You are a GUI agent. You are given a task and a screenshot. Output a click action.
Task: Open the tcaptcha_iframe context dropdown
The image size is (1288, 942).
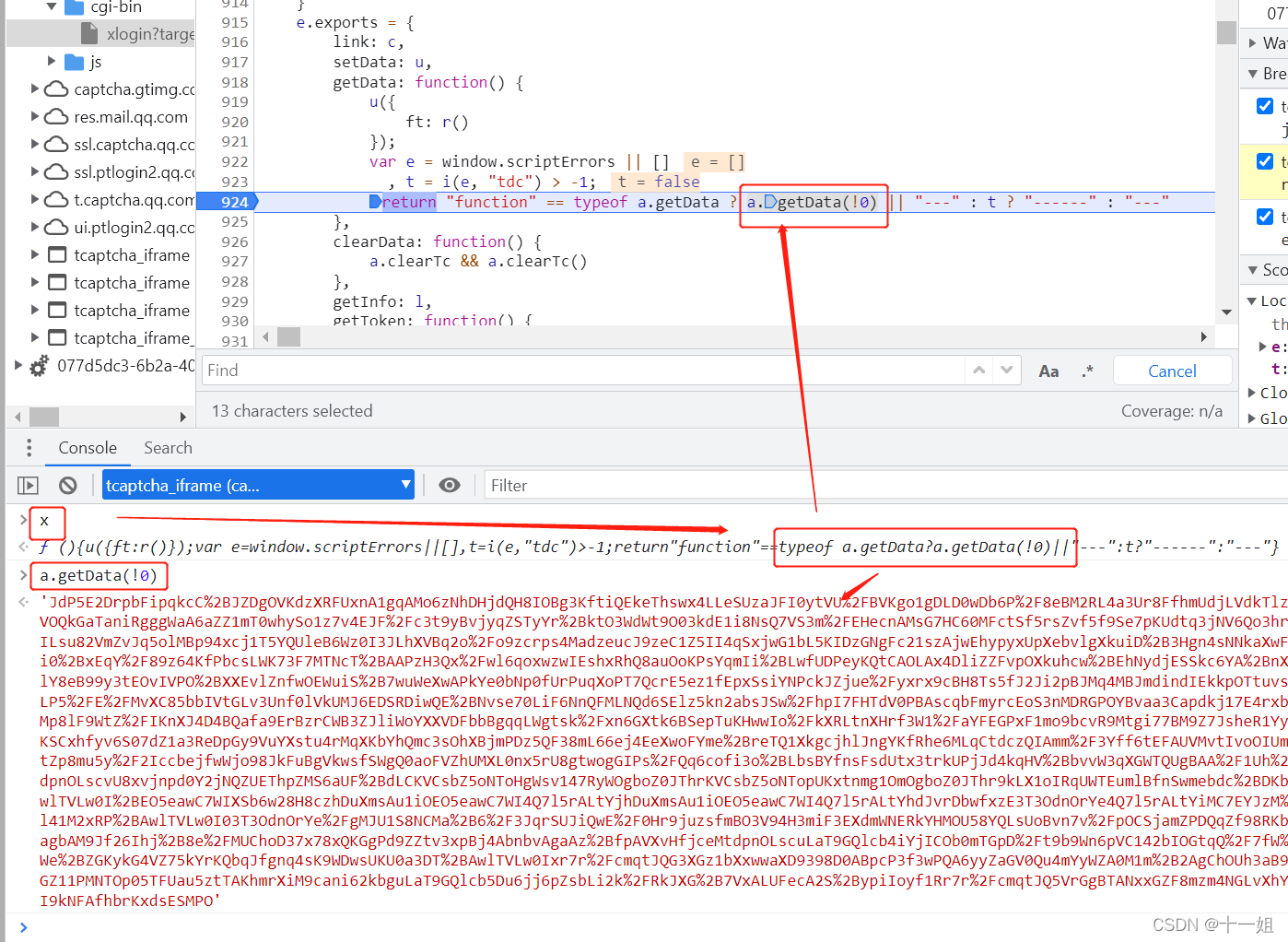pos(258,485)
